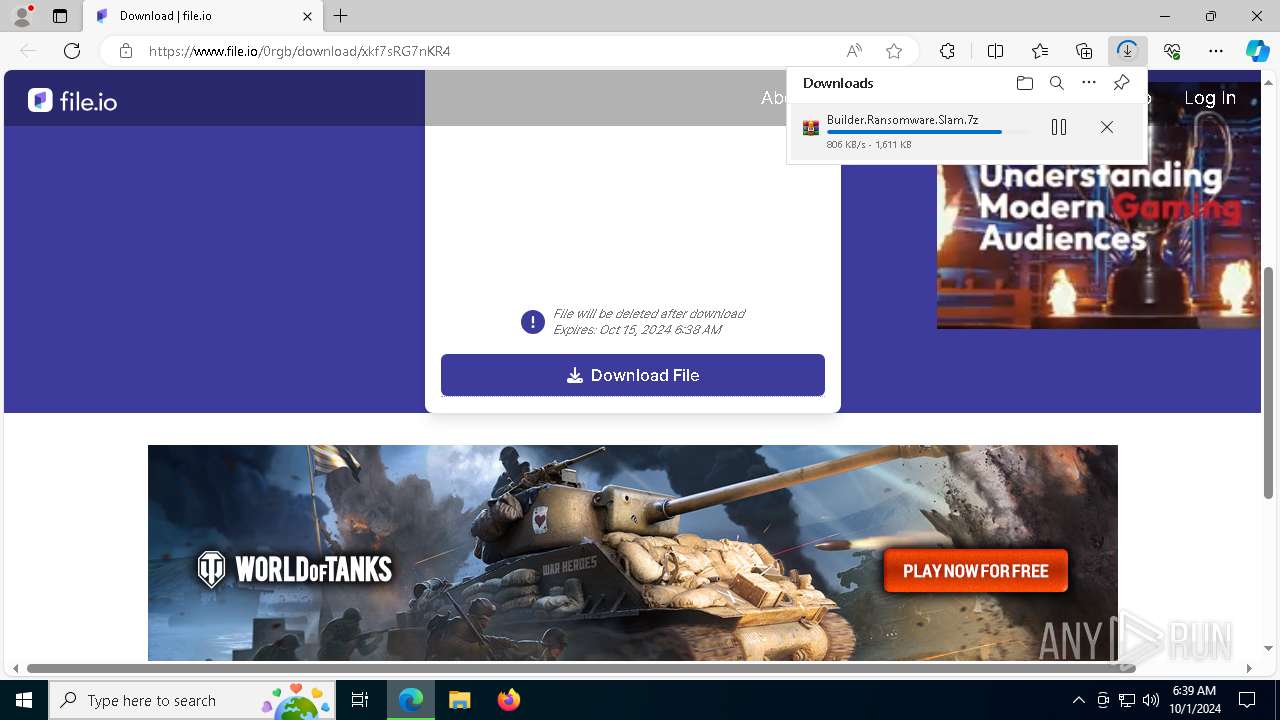1280x720 pixels.
Task: Click the World of Tanks banner
Action: point(633,553)
